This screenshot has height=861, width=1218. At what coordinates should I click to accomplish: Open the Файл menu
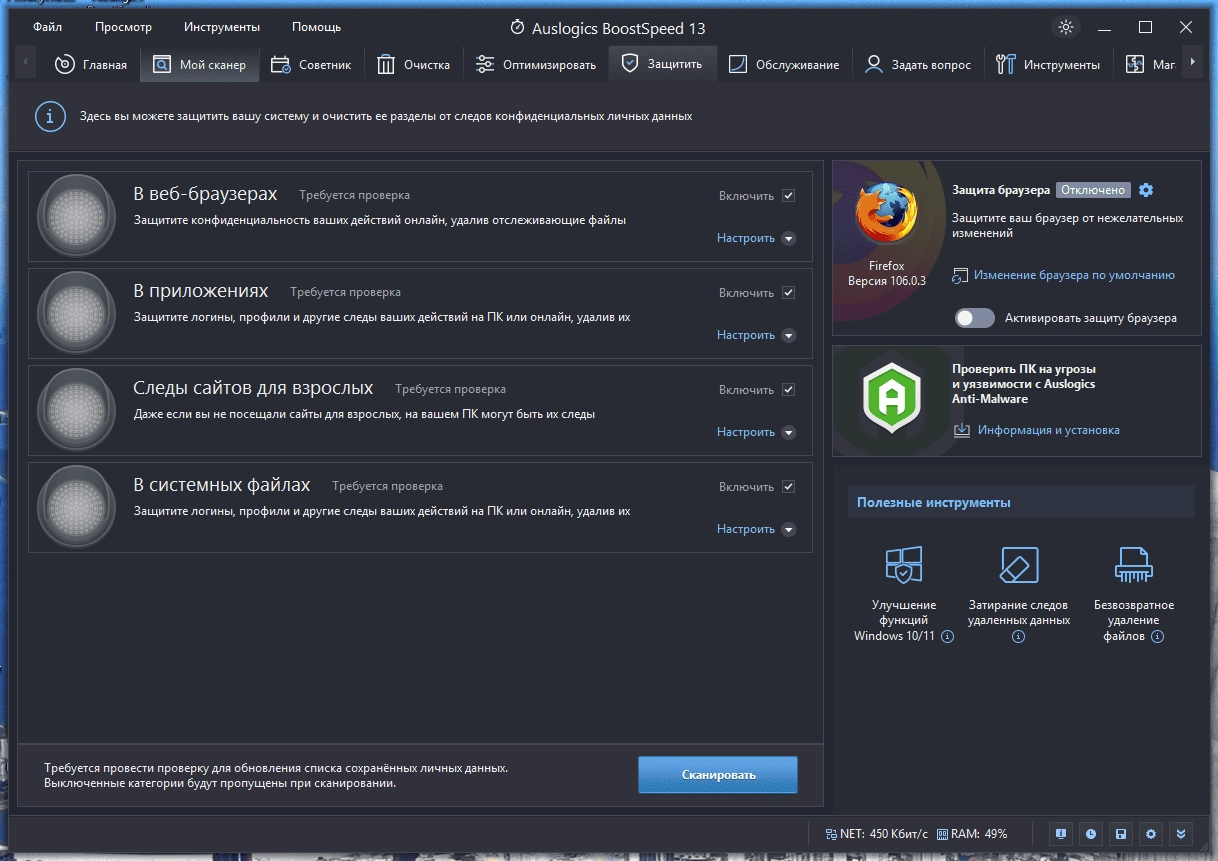tap(47, 27)
